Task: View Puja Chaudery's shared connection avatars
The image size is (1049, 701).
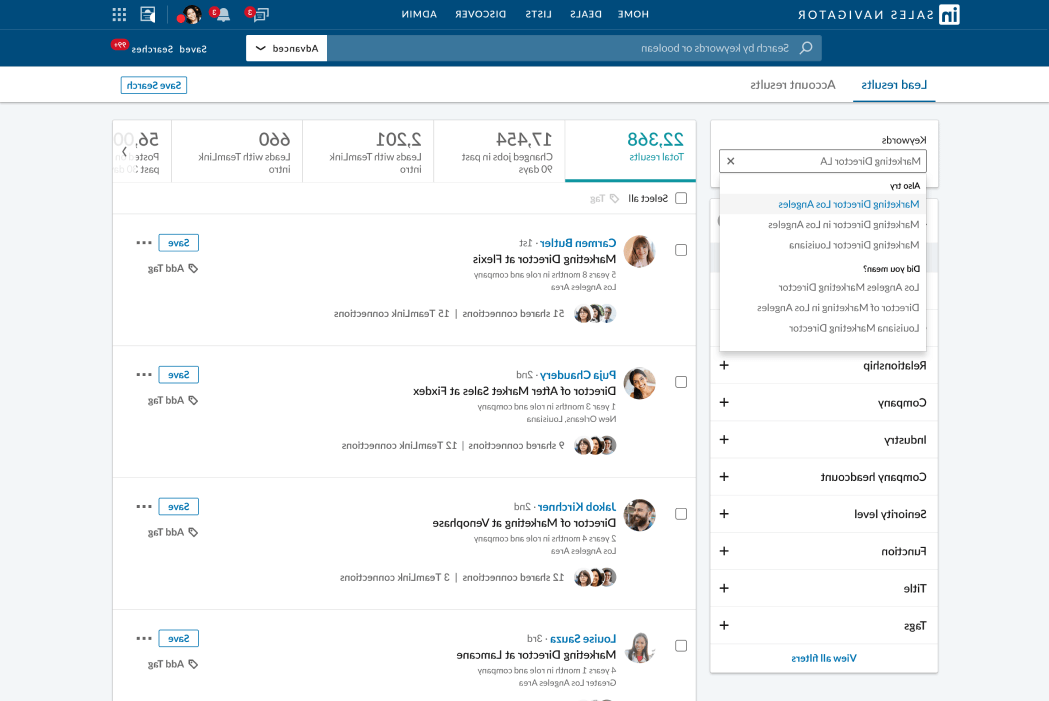Action: pos(595,445)
